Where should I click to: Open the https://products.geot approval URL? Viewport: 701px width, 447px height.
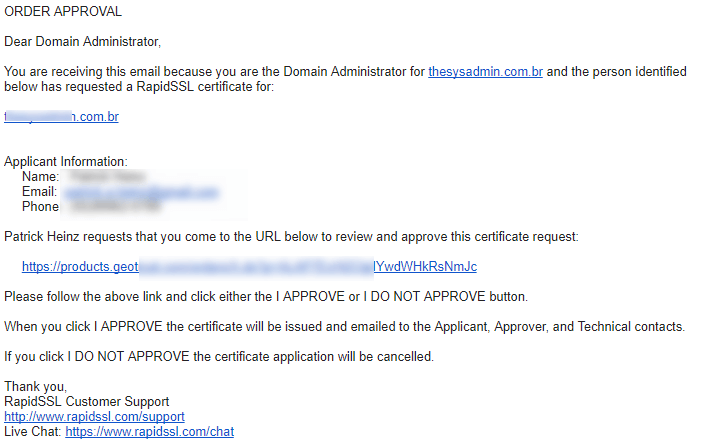coord(249,267)
